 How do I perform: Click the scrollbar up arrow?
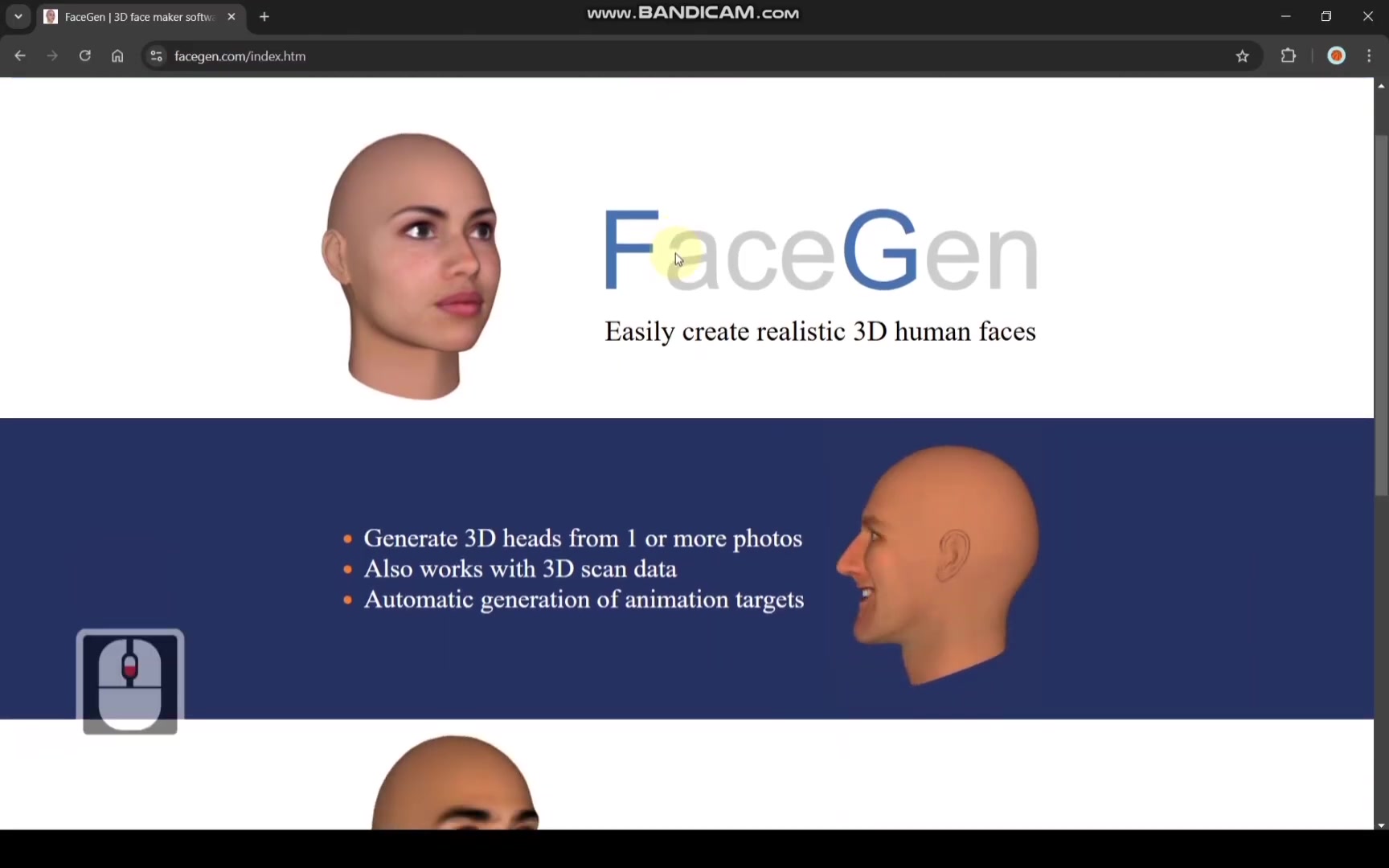[1381, 85]
